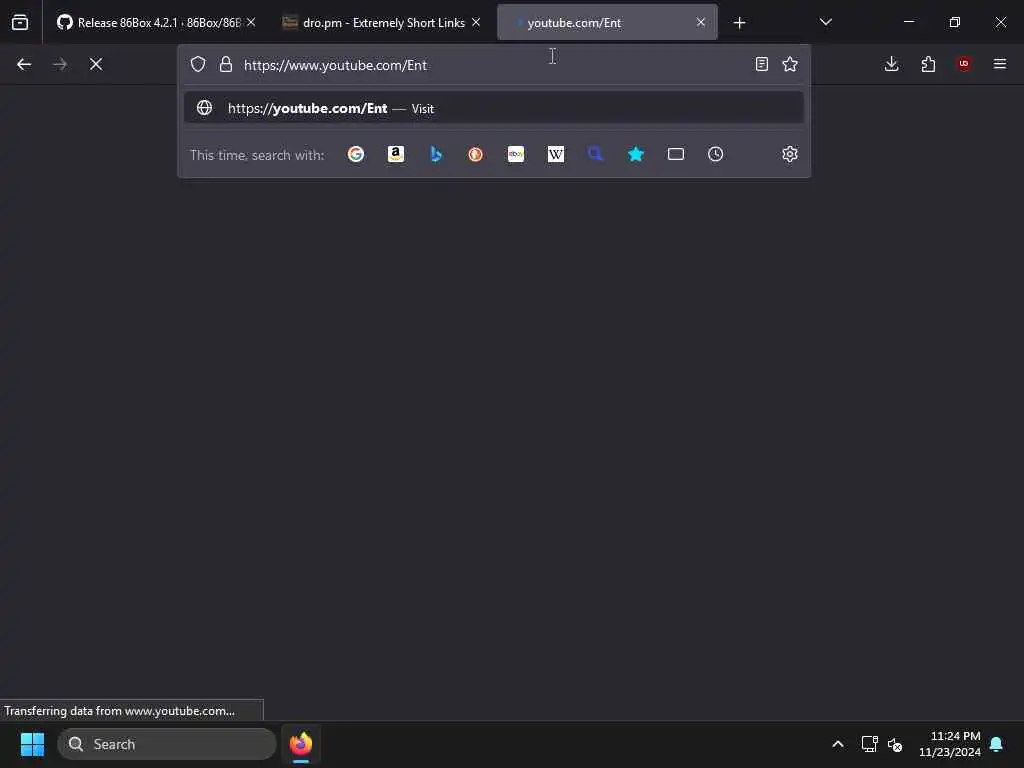This screenshot has height=768, width=1024.
Task: Stop loading the page
Action: click(x=96, y=64)
